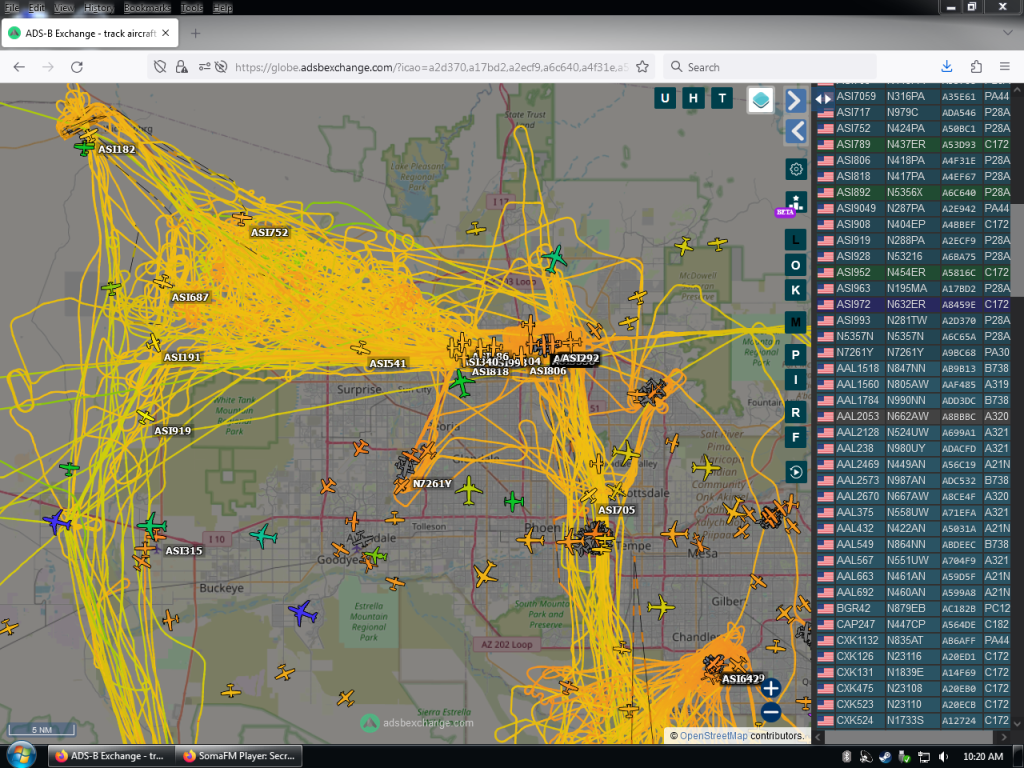Select the ASI541 aircraft marker

tap(360, 348)
